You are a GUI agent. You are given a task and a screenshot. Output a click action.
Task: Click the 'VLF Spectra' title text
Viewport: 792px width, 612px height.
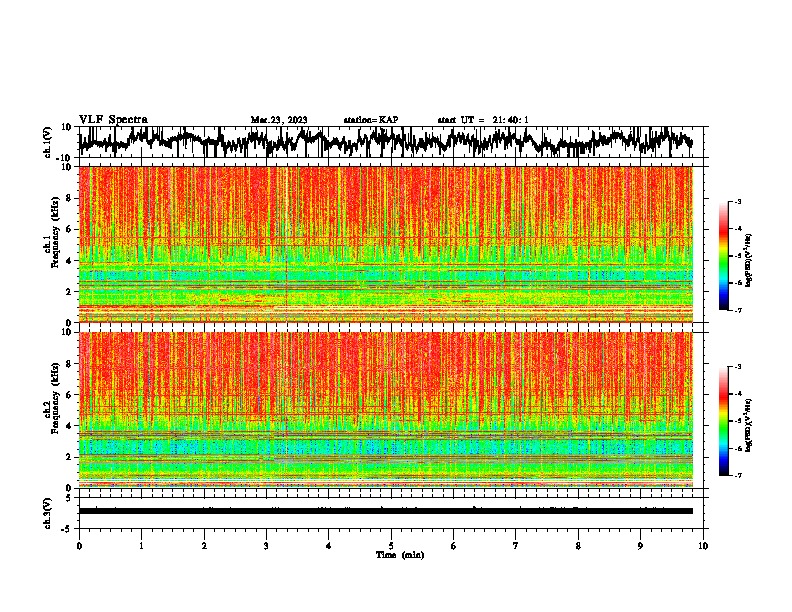coord(113,120)
